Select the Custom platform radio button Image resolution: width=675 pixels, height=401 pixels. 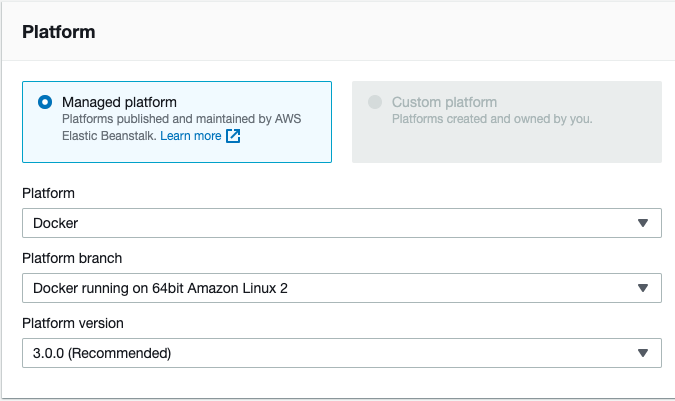click(375, 102)
